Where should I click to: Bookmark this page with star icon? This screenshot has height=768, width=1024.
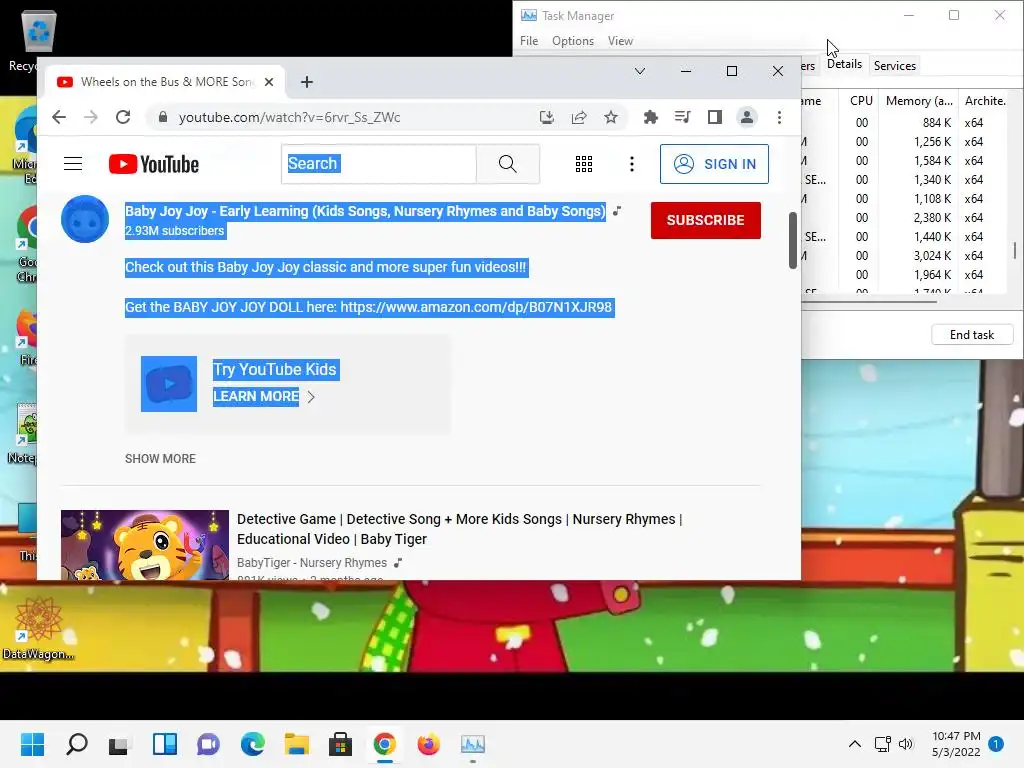[x=611, y=118]
